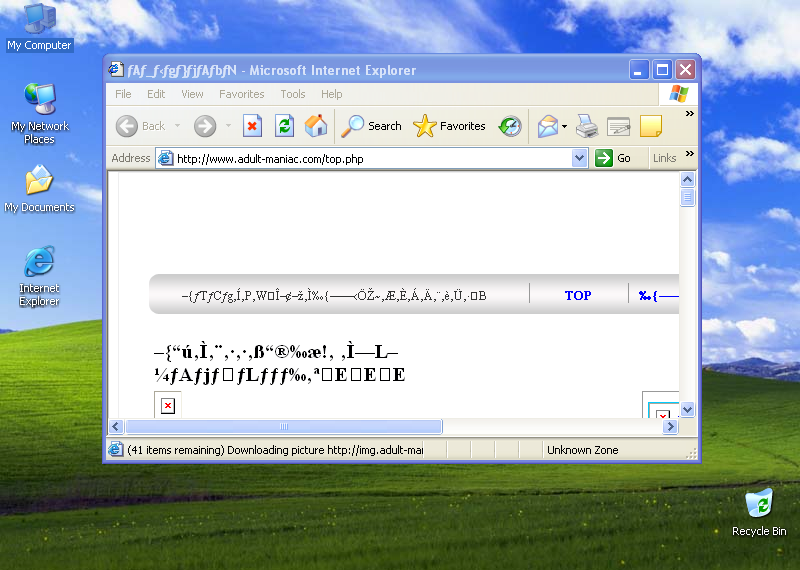The image size is (800, 570).
Task: Select the My Documents desktop icon
Action: pyautogui.click(x=39, y=188)
